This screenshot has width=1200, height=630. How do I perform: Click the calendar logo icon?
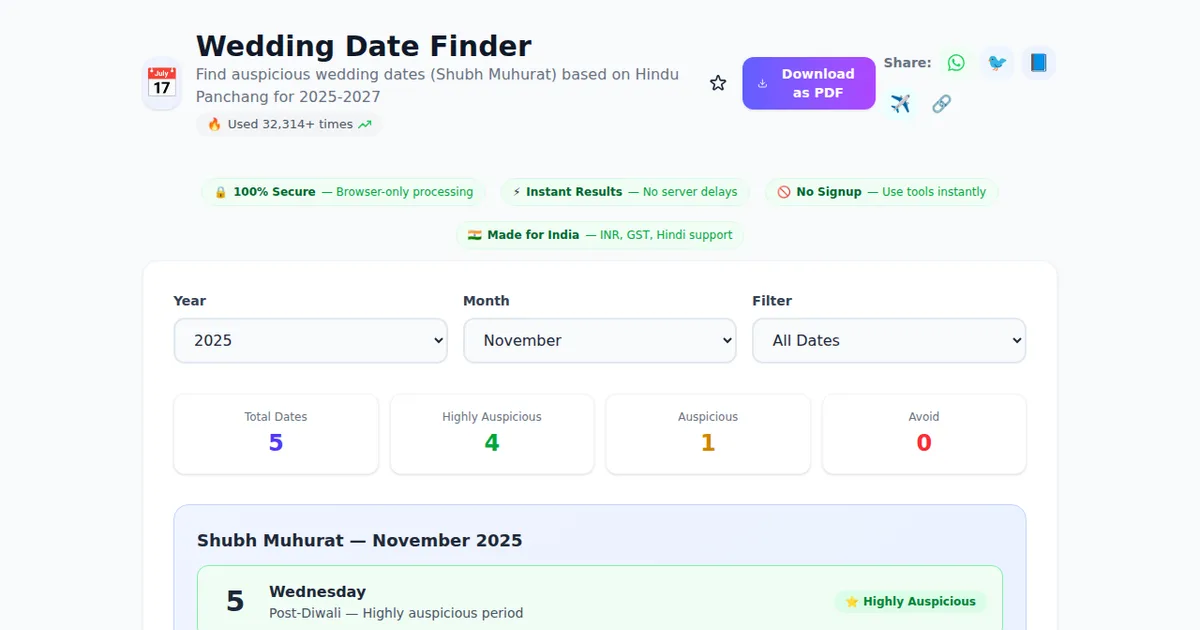[162, 83]
